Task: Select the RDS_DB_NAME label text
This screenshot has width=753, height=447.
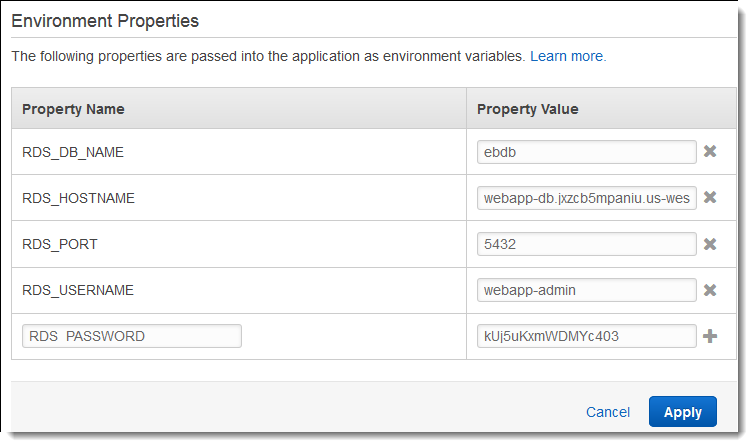Action: tap(73, 152)
